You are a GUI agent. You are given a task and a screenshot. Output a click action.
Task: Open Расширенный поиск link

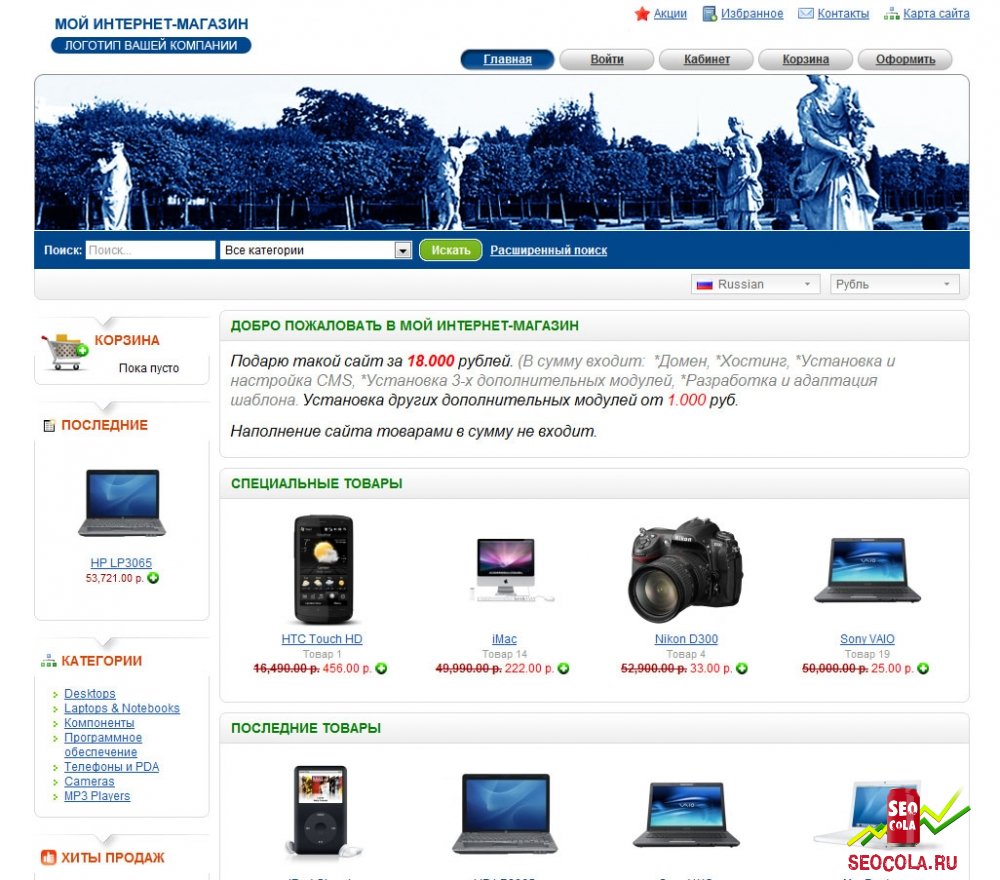(548, 250)
